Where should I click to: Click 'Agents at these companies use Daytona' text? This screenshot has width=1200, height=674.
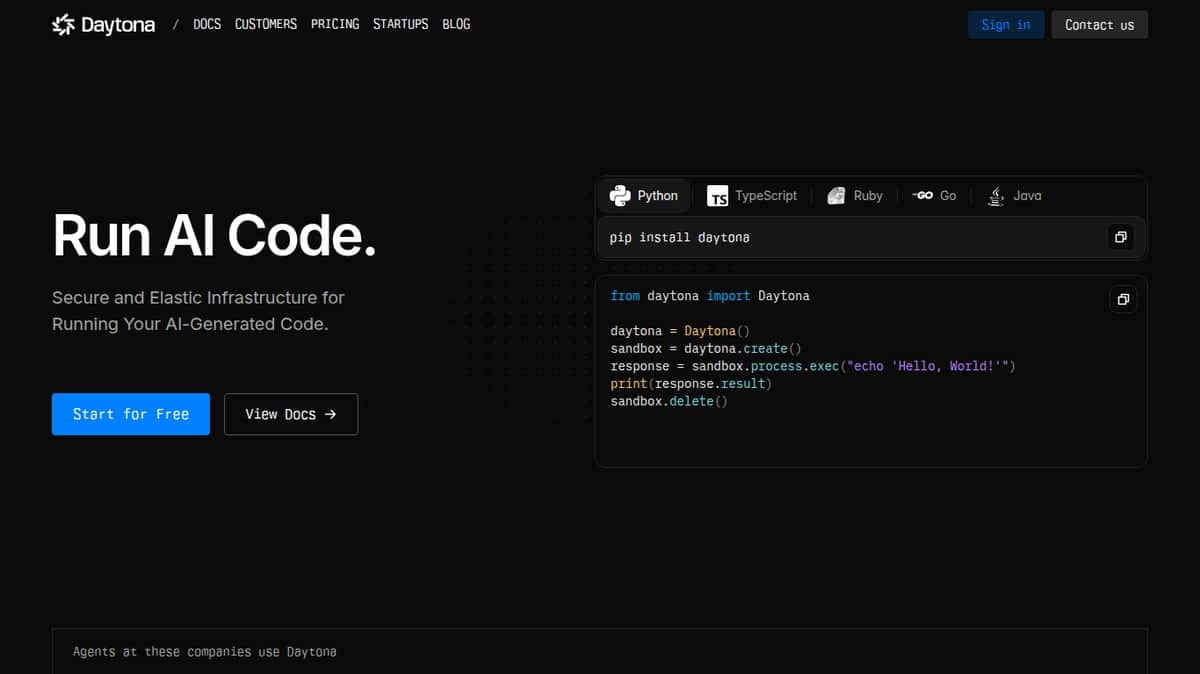[x=205, y=651]
